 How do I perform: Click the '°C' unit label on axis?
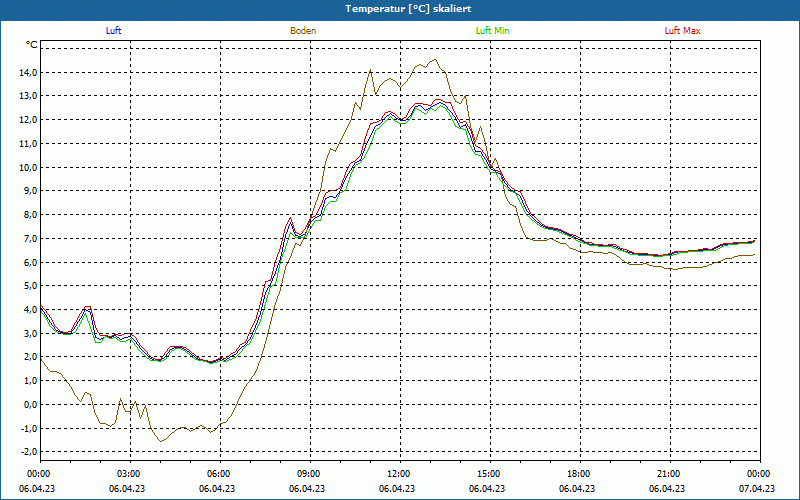point(32,45)
